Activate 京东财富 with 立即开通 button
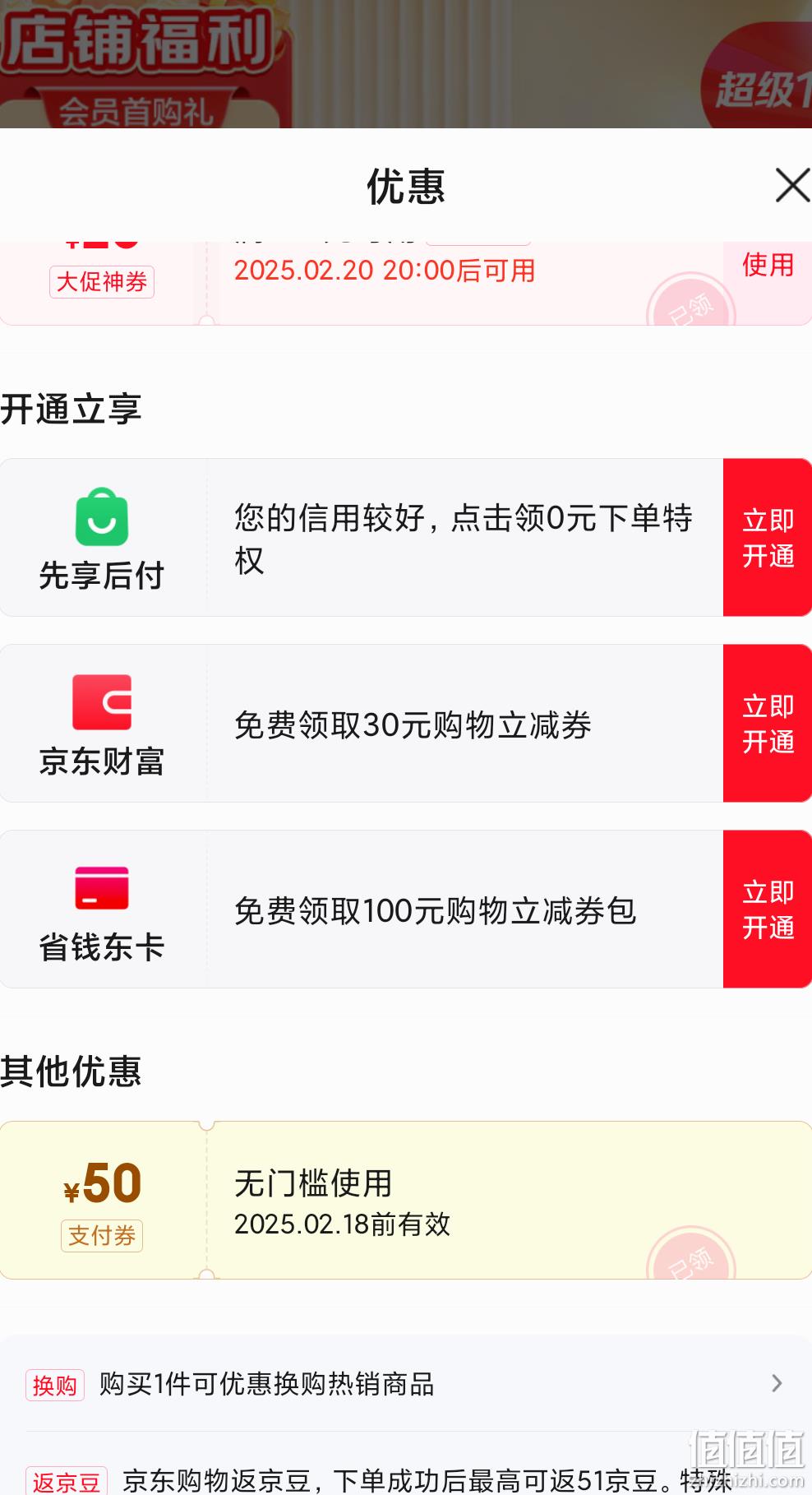Image resolution: width=812 pixels, height=1495 pixels. point(768,723)
